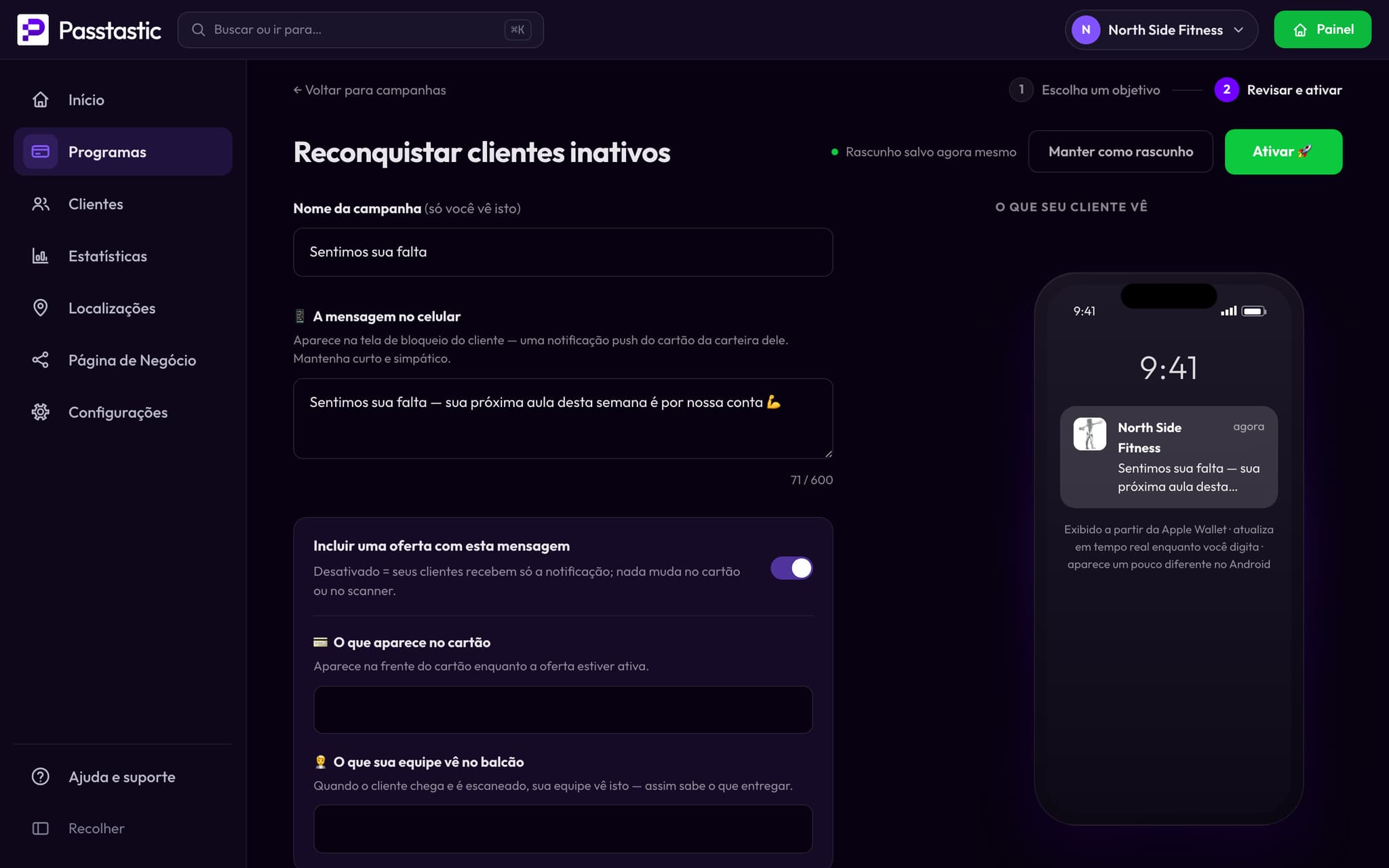Click the O QUE SEU CLIENTE VÊ heading
The height and width of the screenshot is (868, 1389).
click(1071, 207)
